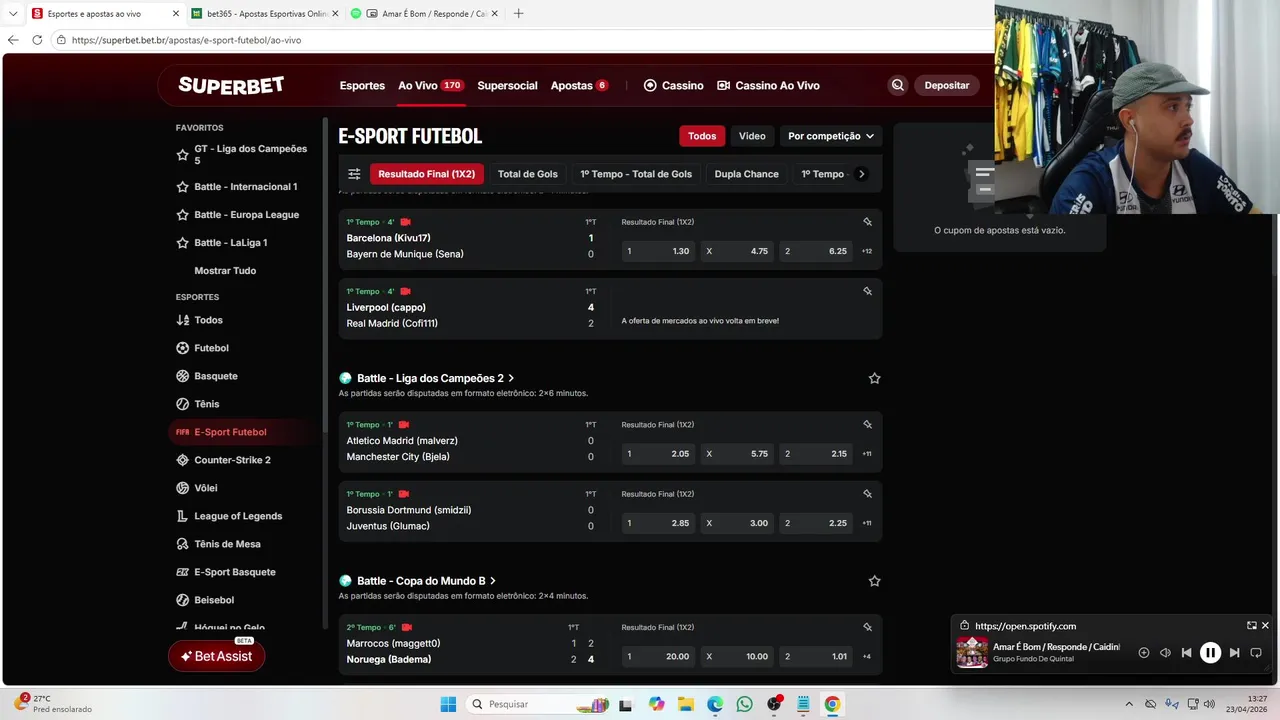The height and width of the screenshot is (720, 1280).
Task: Click the browser address bar
Action: pyautogui.click(x=520, y=40)
